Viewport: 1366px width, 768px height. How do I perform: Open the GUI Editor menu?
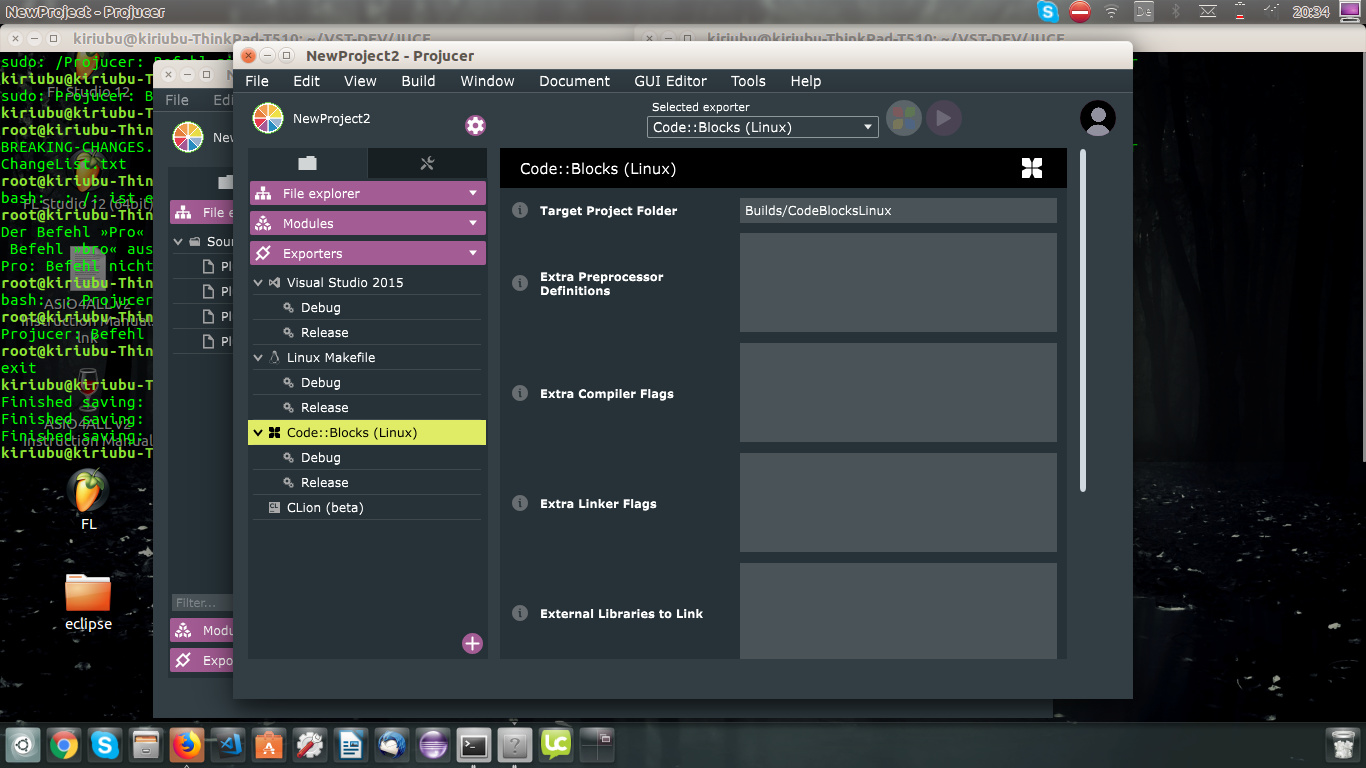[670, 81]
